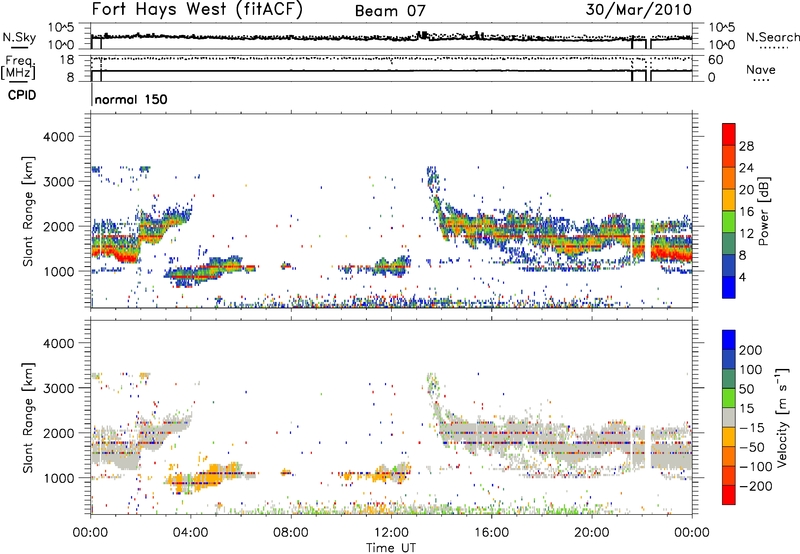Pick the yellow-orange 16–20 dB power swatch

729,199
